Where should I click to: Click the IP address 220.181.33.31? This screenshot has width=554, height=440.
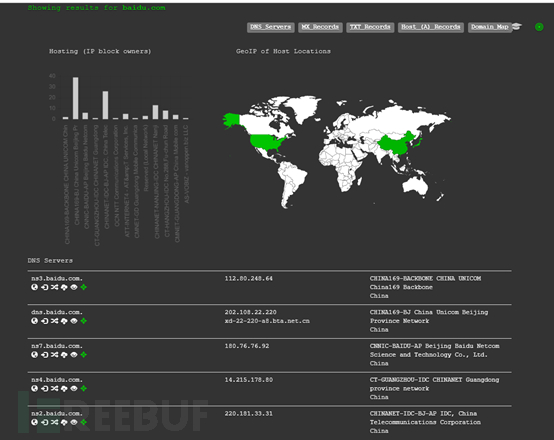coord(249,413)
